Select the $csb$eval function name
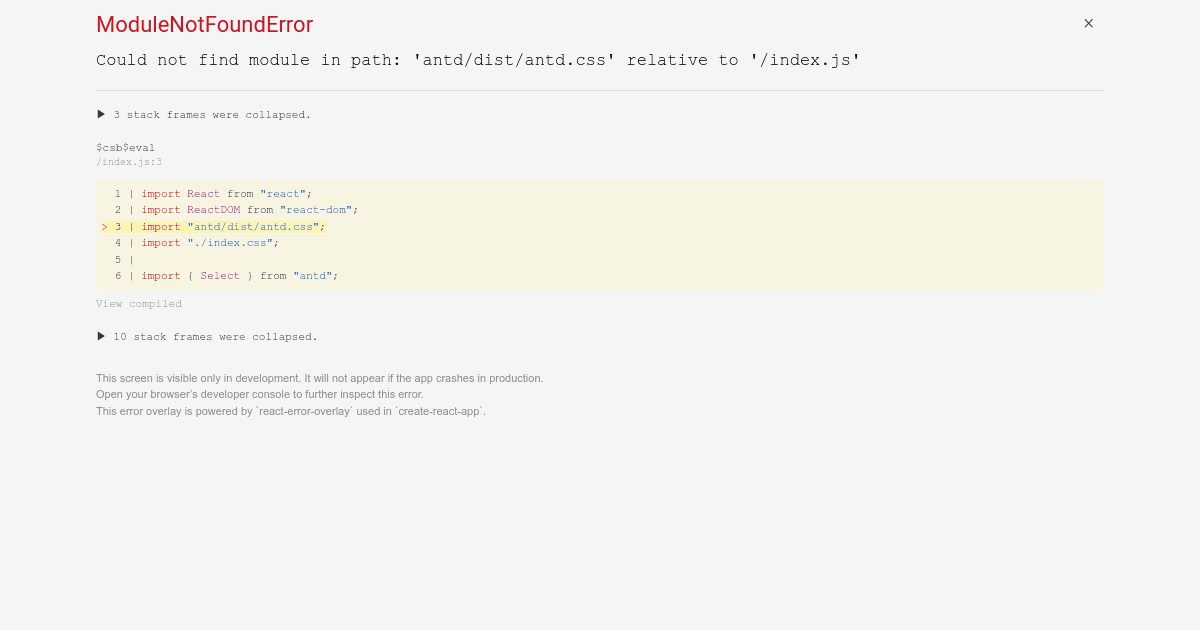This screenshot has height=630, width=1200. 126,147
